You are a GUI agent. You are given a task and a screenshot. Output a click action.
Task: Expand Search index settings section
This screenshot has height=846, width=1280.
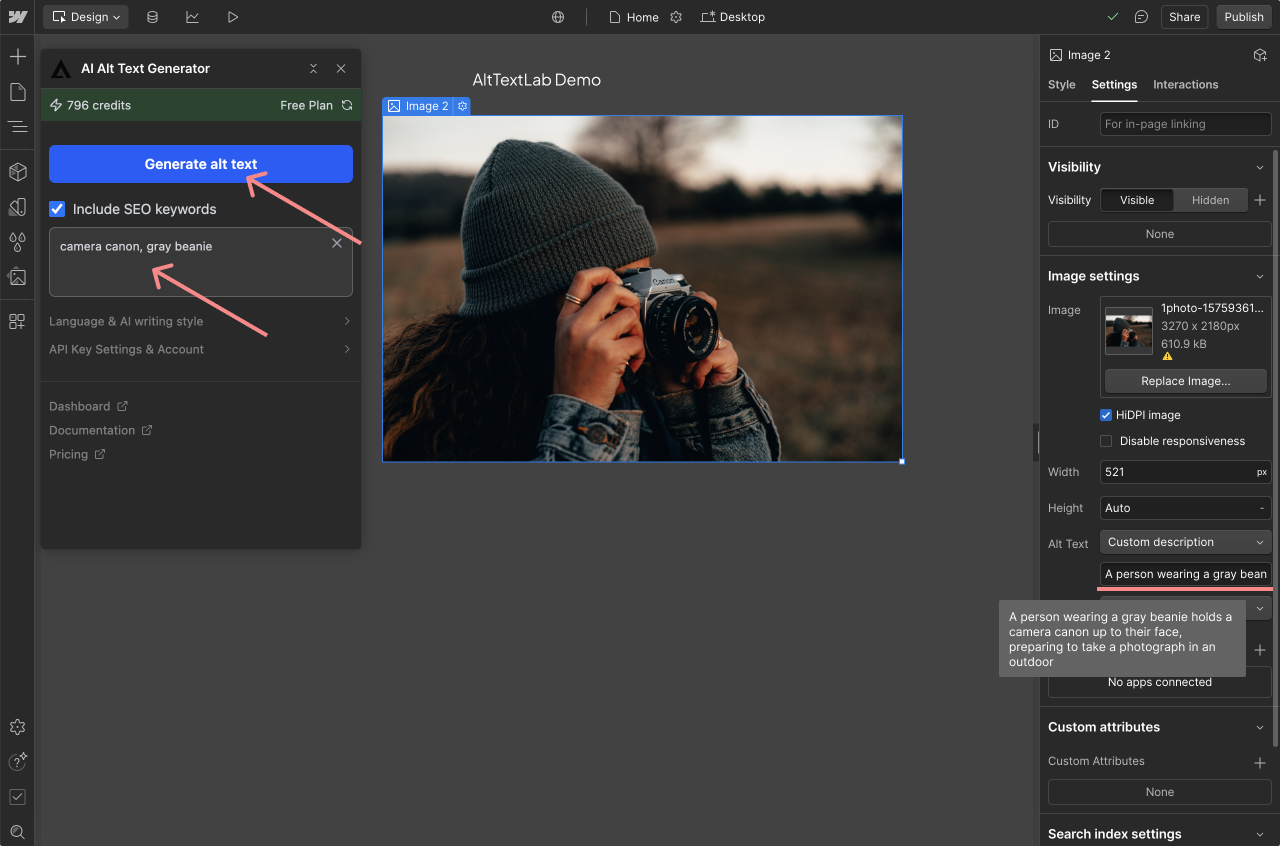point(1260,834)
